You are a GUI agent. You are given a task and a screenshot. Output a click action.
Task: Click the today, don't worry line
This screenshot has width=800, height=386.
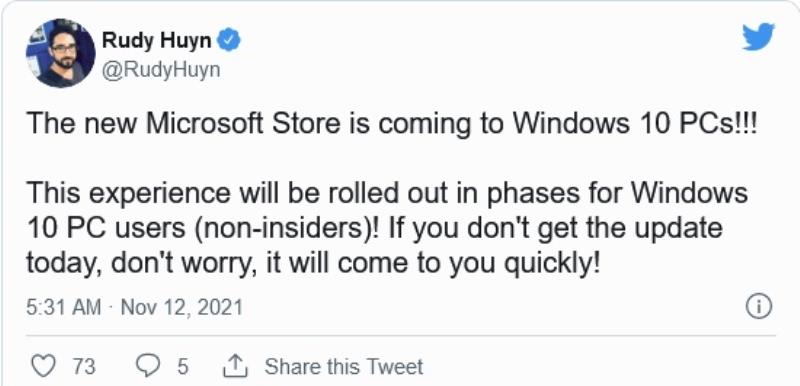[x=312, y=265]
